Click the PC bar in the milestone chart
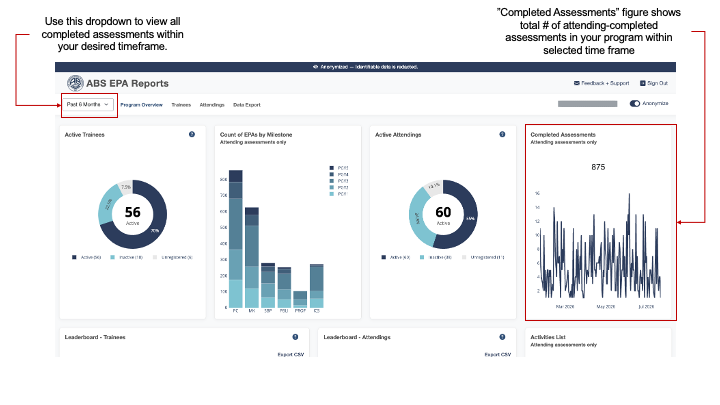Screen dimensions: 720x405 point(236,239)
